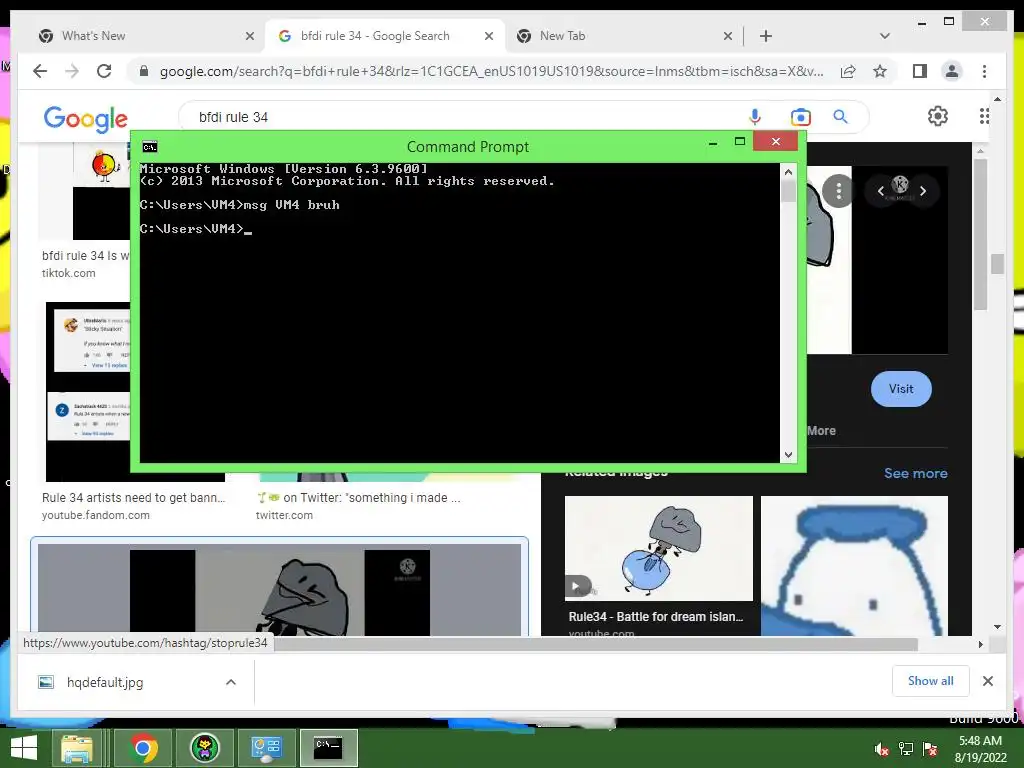Bookmark this page with the star
The image size is (1024, 768).
(880, 71)
